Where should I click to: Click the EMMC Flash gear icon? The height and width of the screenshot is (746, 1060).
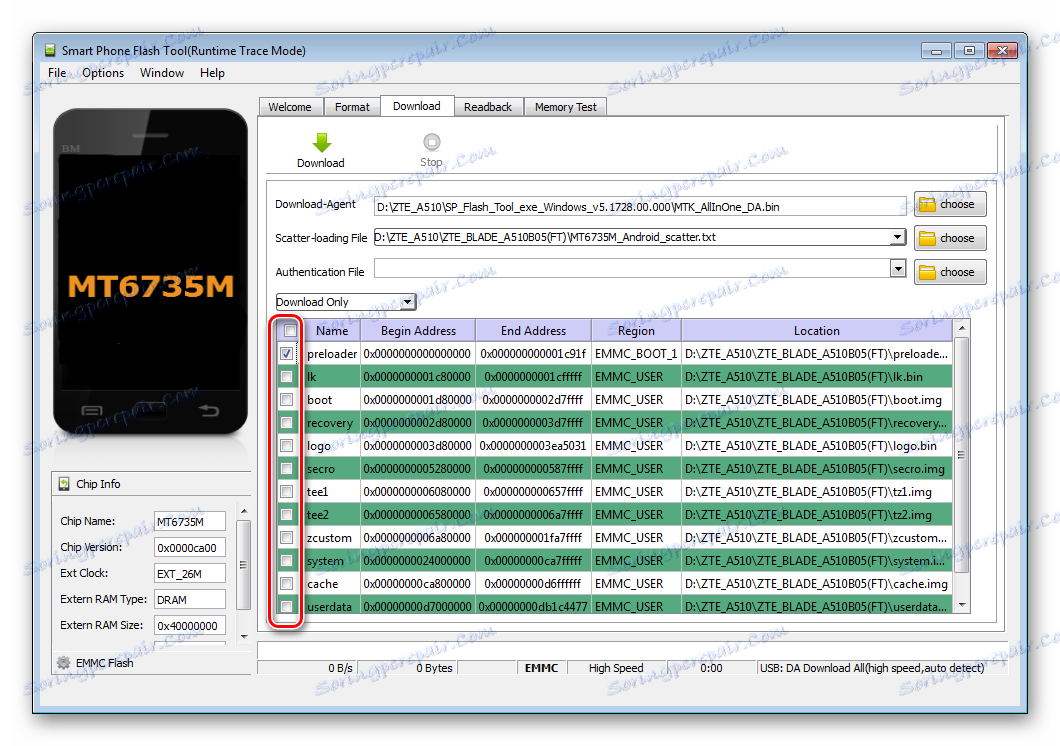coord(63,662)
